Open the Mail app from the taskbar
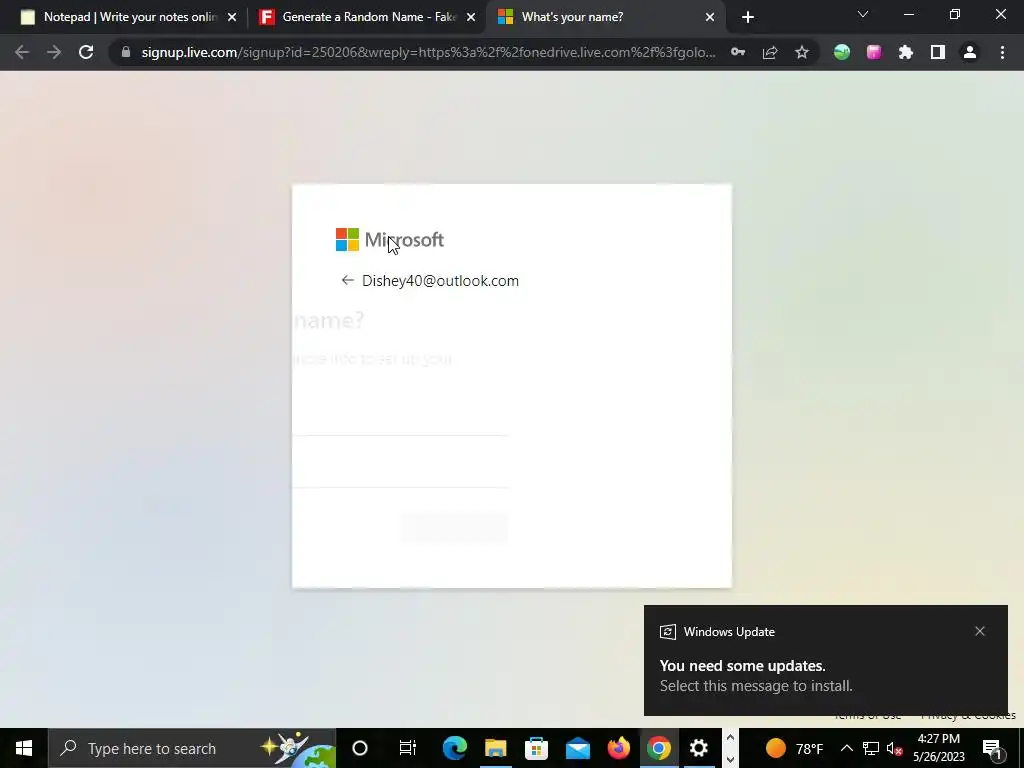This screenshot has height=768, width=1024. click(x=577, y=748)
